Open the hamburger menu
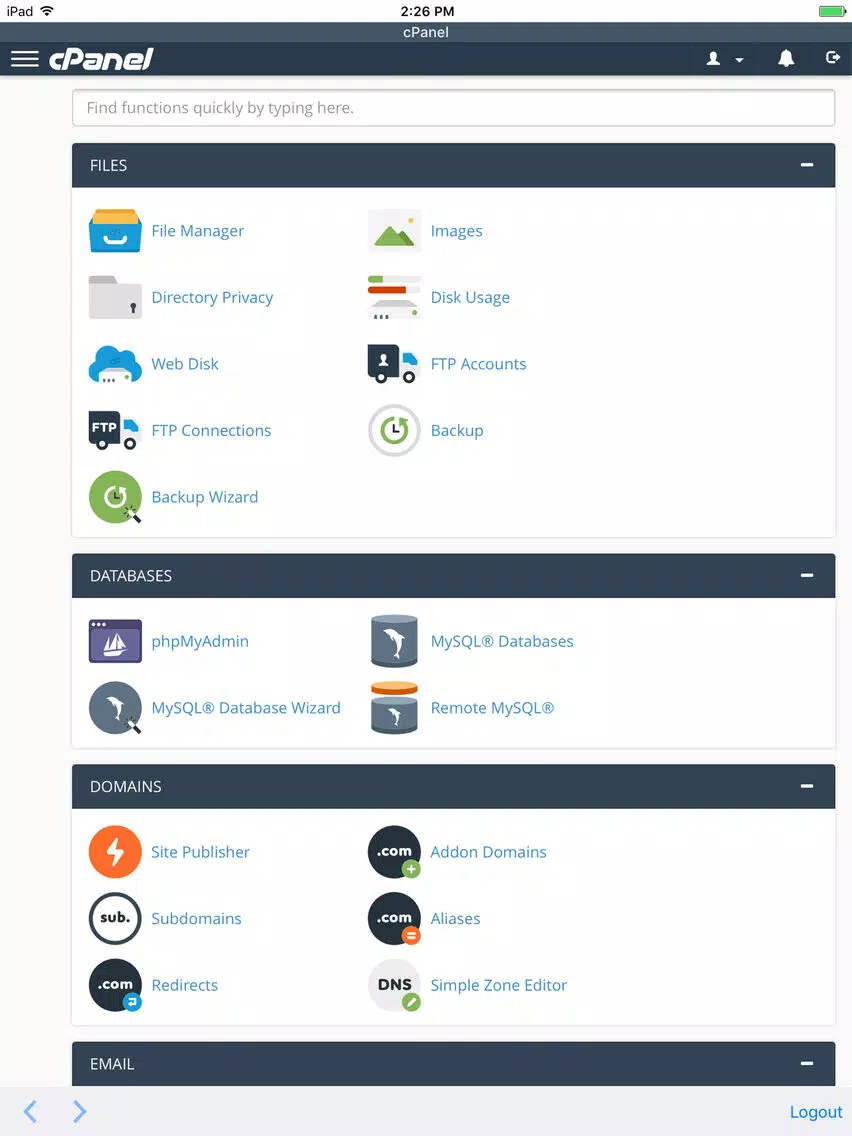Screen dimensions: 852x1136 [x=25, y=59]
